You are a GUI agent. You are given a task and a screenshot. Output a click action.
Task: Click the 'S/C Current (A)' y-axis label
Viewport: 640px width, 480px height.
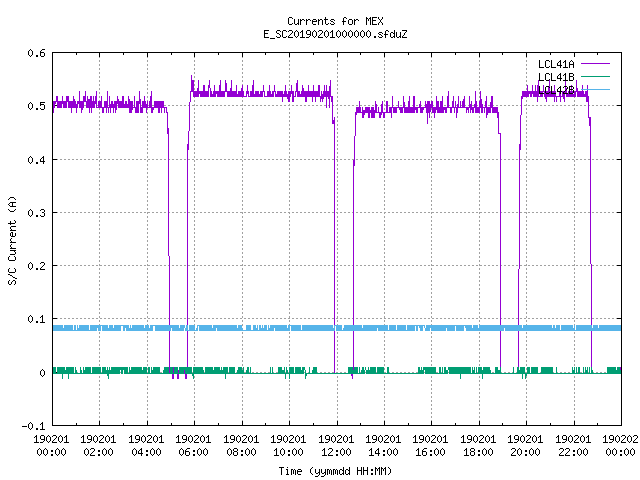click(12, 240)
